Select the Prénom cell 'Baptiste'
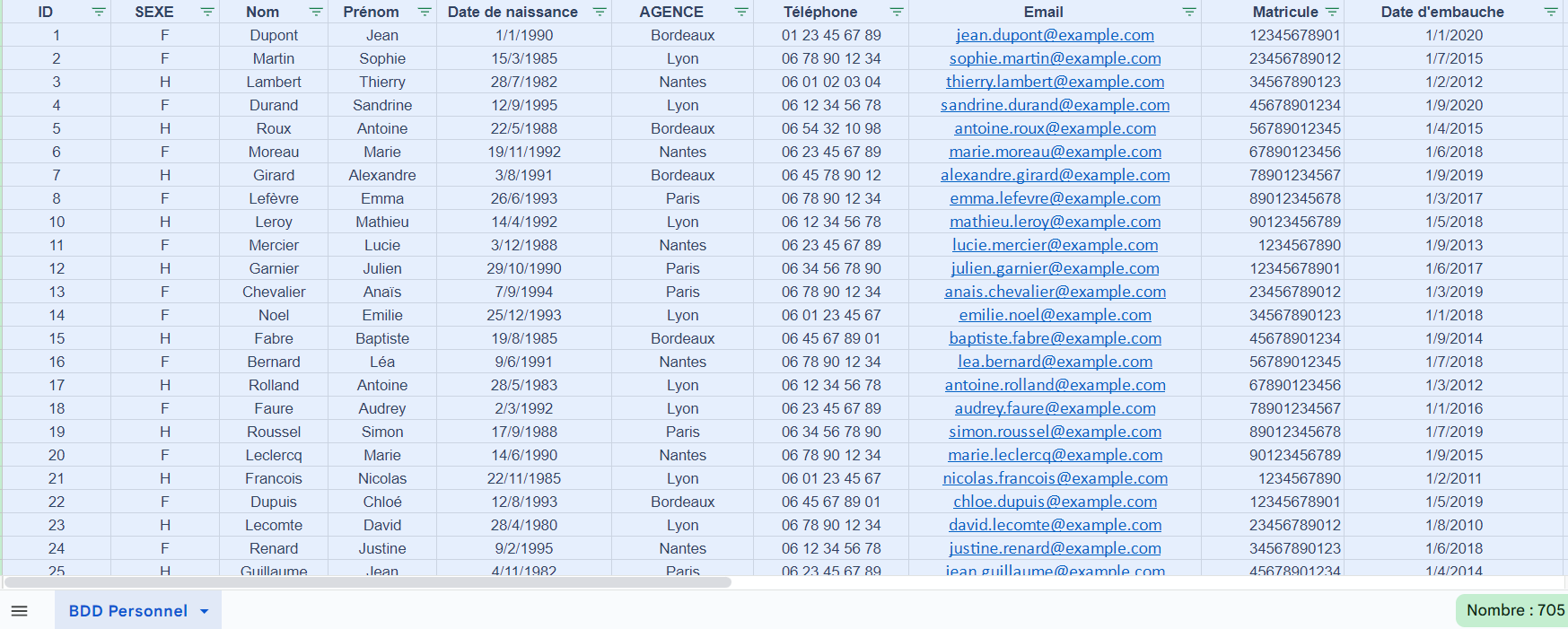This screenshot has height=629, width=1568. 382,338
